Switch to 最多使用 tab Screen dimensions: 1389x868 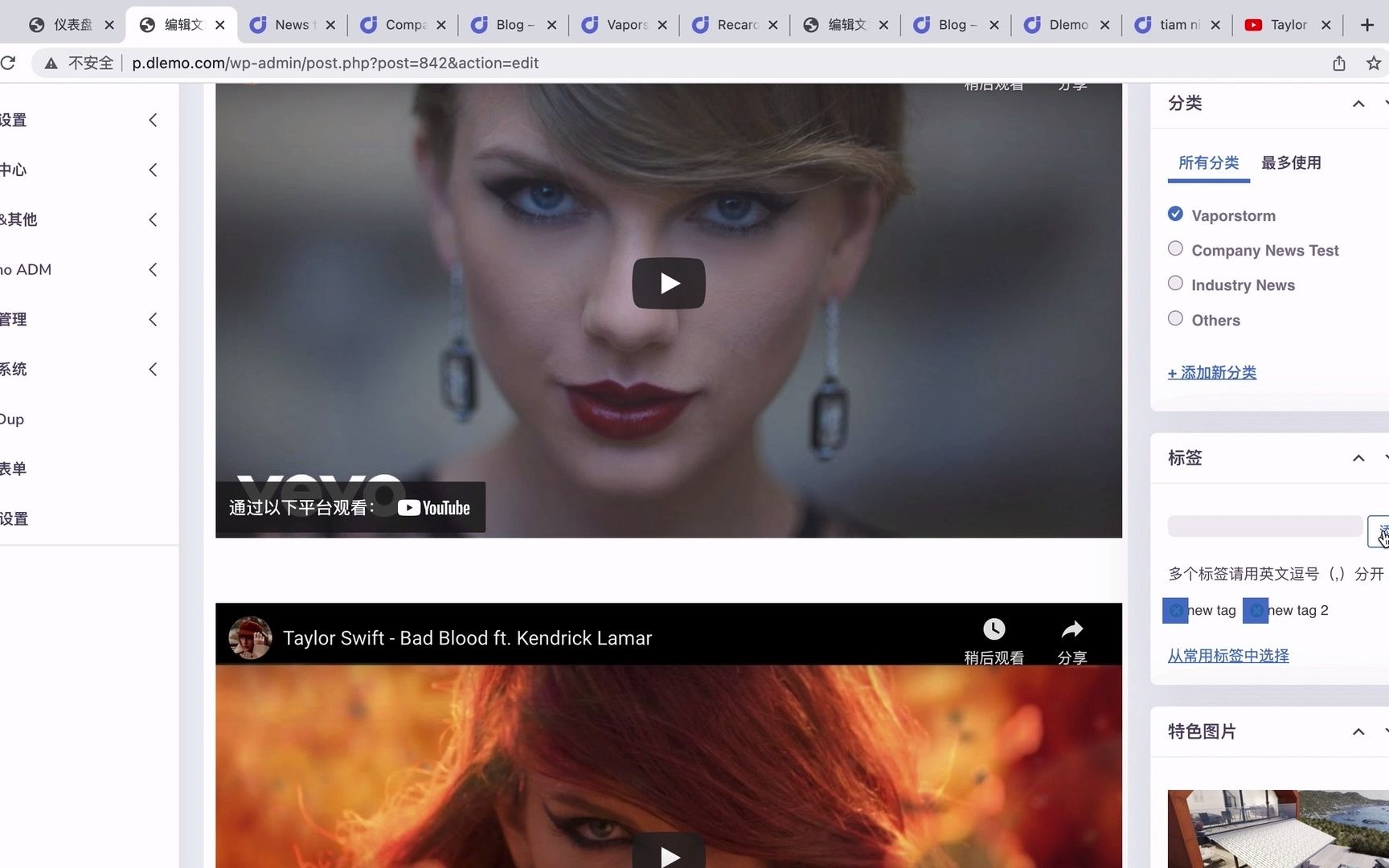1291,163
